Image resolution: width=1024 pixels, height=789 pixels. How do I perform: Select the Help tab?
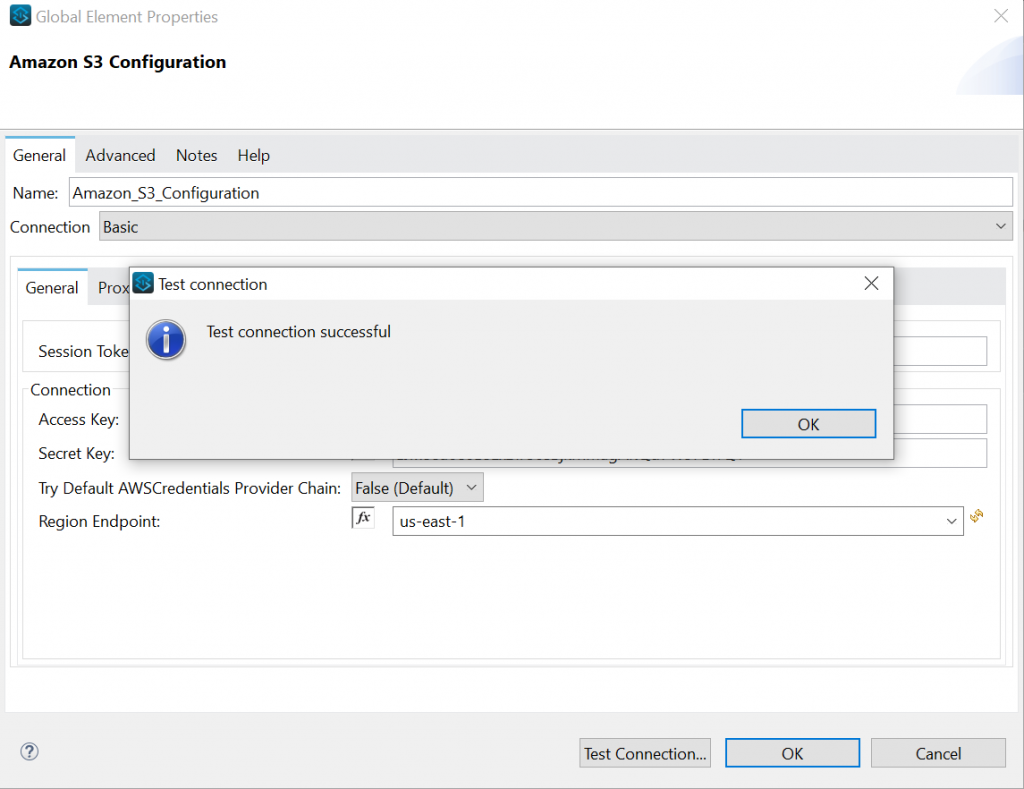pos(253,155)
